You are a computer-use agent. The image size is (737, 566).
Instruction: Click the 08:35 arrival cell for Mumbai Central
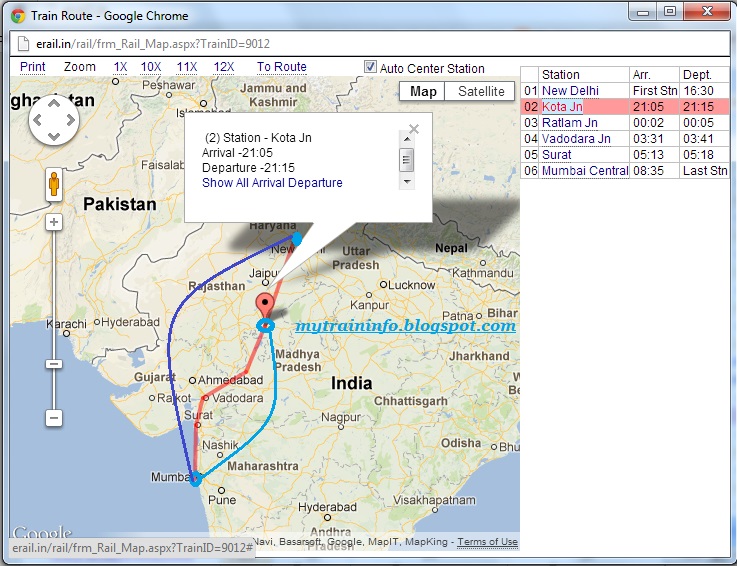(654, 171)
